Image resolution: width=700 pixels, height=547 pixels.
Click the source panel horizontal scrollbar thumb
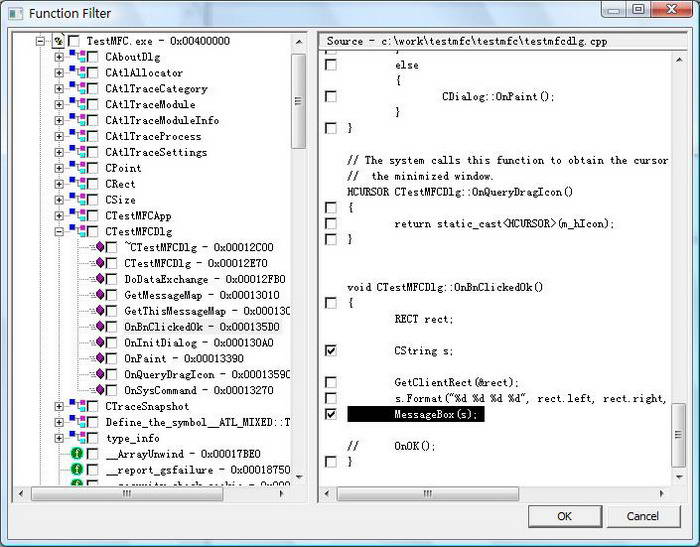(x=428, y=494)
